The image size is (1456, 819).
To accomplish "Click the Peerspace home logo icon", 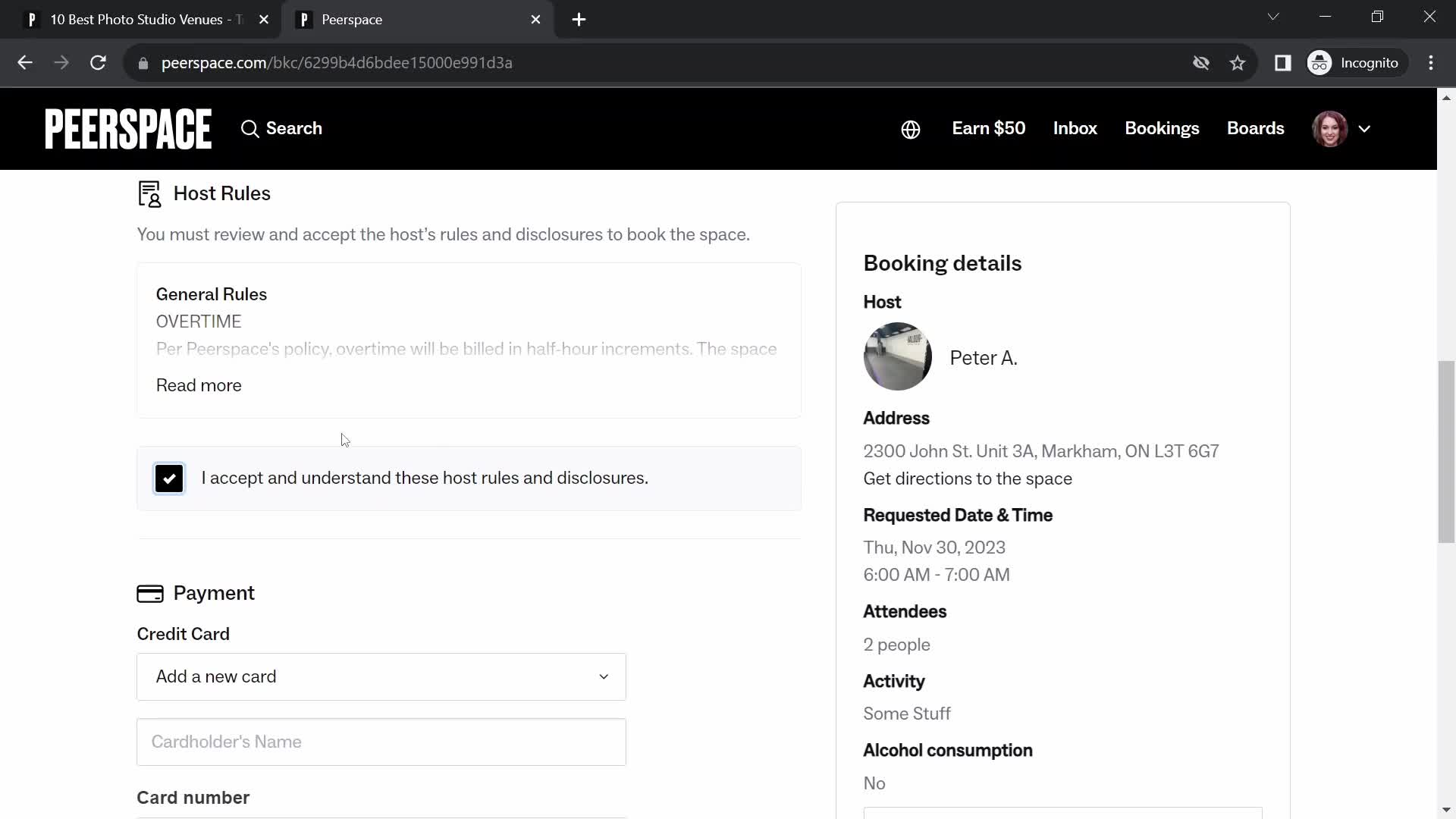I will click(x=127, y=128).
